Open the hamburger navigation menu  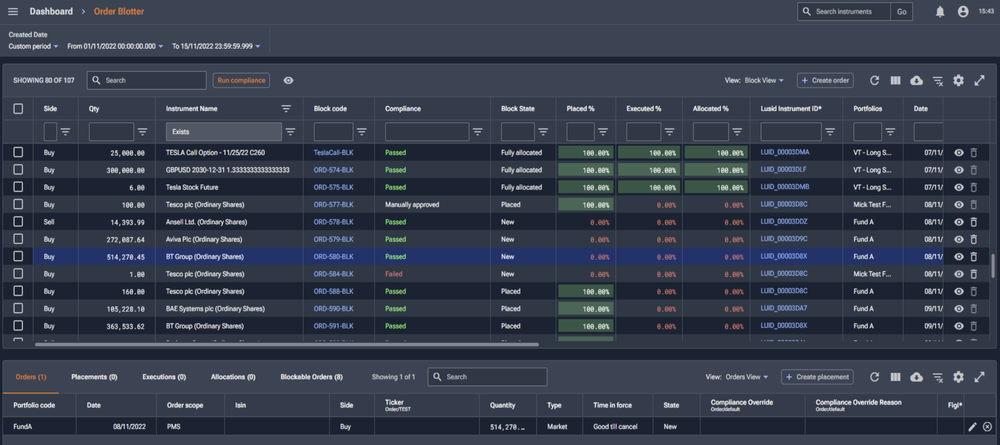click(x=13, y=11)
